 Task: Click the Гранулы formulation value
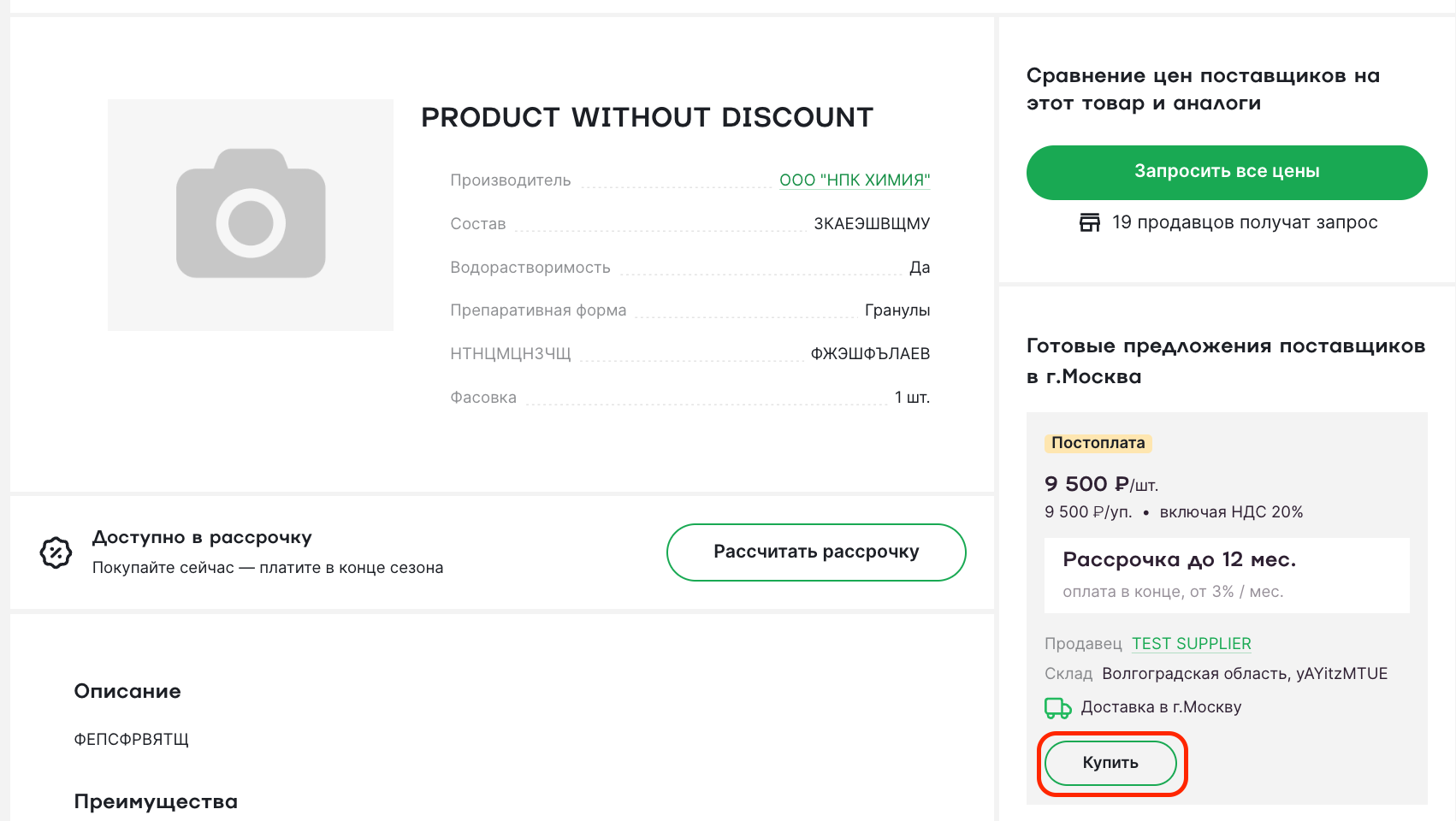(897, 310)
